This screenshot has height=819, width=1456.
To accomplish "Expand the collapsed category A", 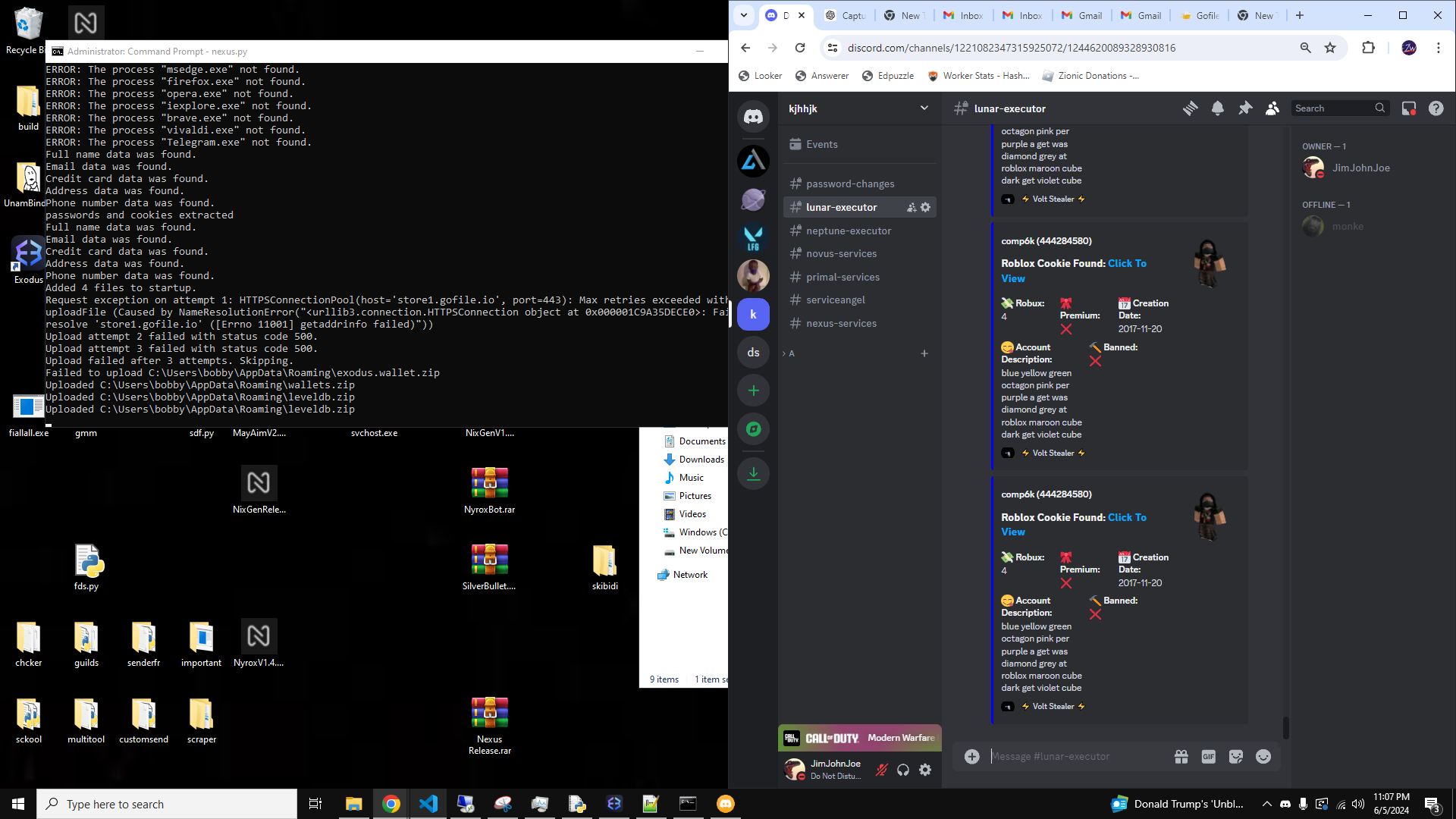I will (x=790, y=353).
